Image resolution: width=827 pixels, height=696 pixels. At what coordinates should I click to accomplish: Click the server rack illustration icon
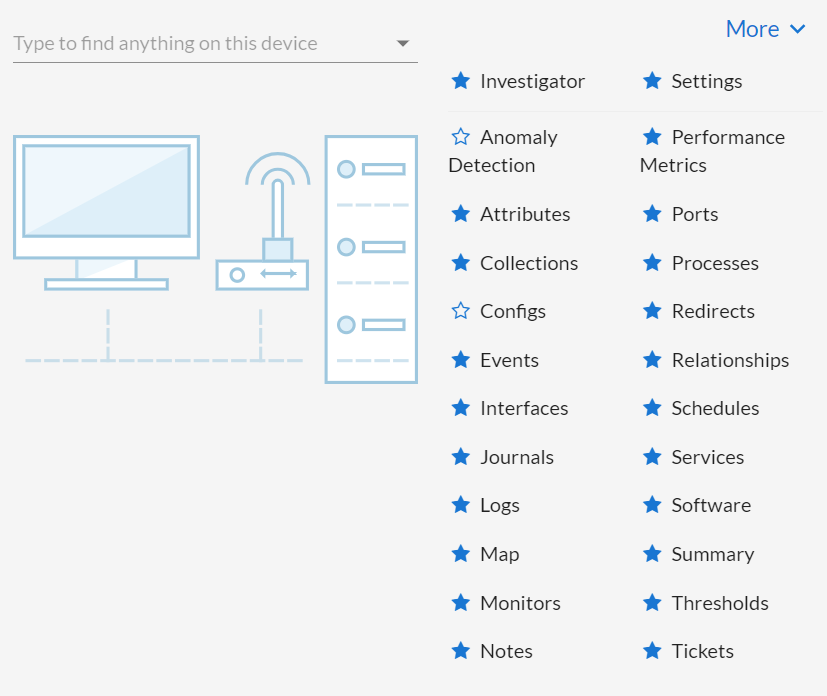click(371, 259)
